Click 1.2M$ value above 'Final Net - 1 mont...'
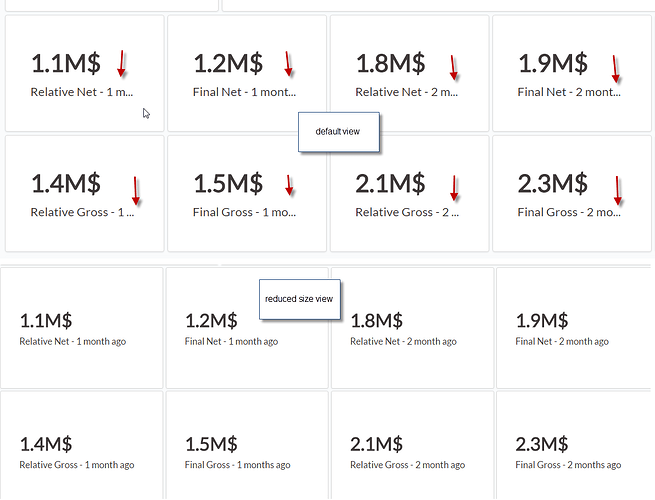This screenshot has height=500, width=655. (228, 63)
